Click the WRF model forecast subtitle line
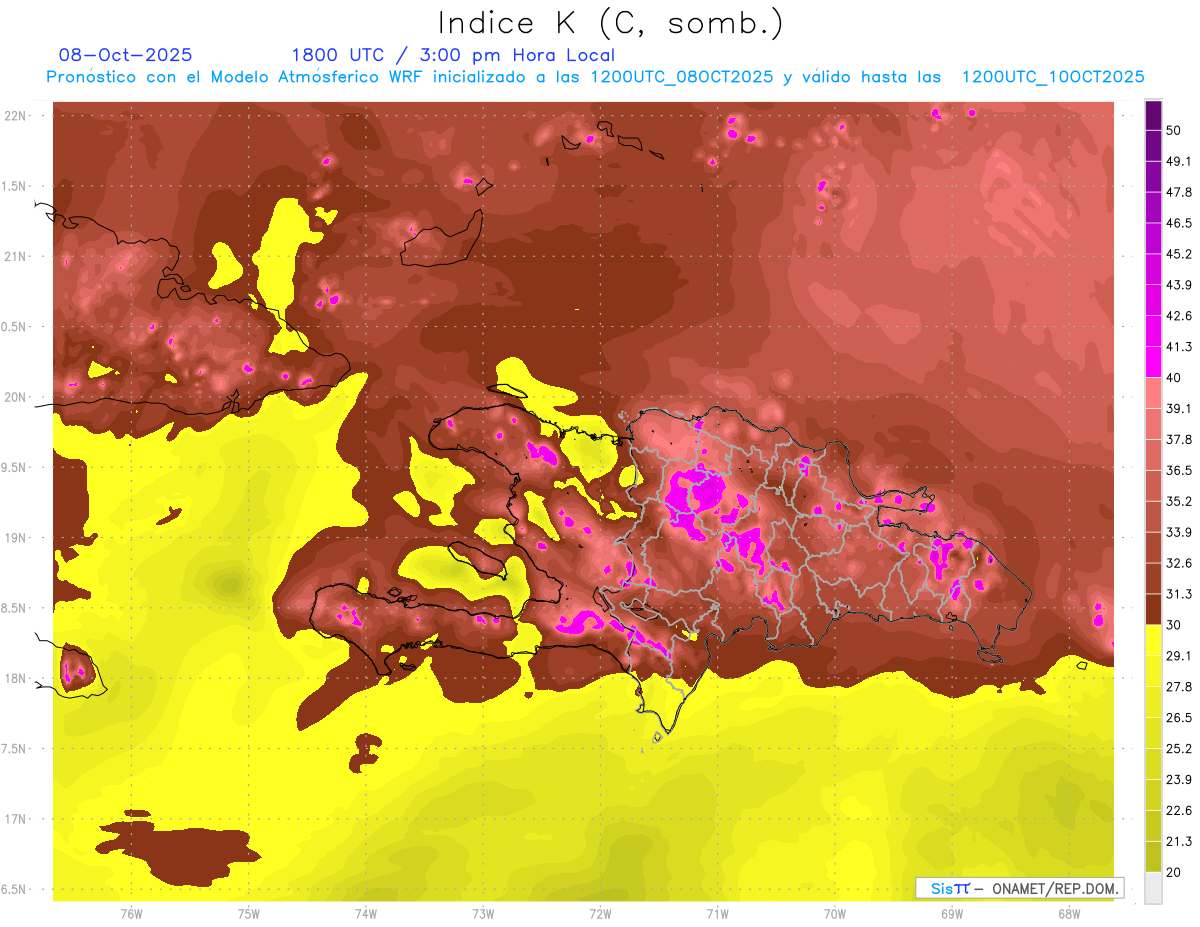 595,77
